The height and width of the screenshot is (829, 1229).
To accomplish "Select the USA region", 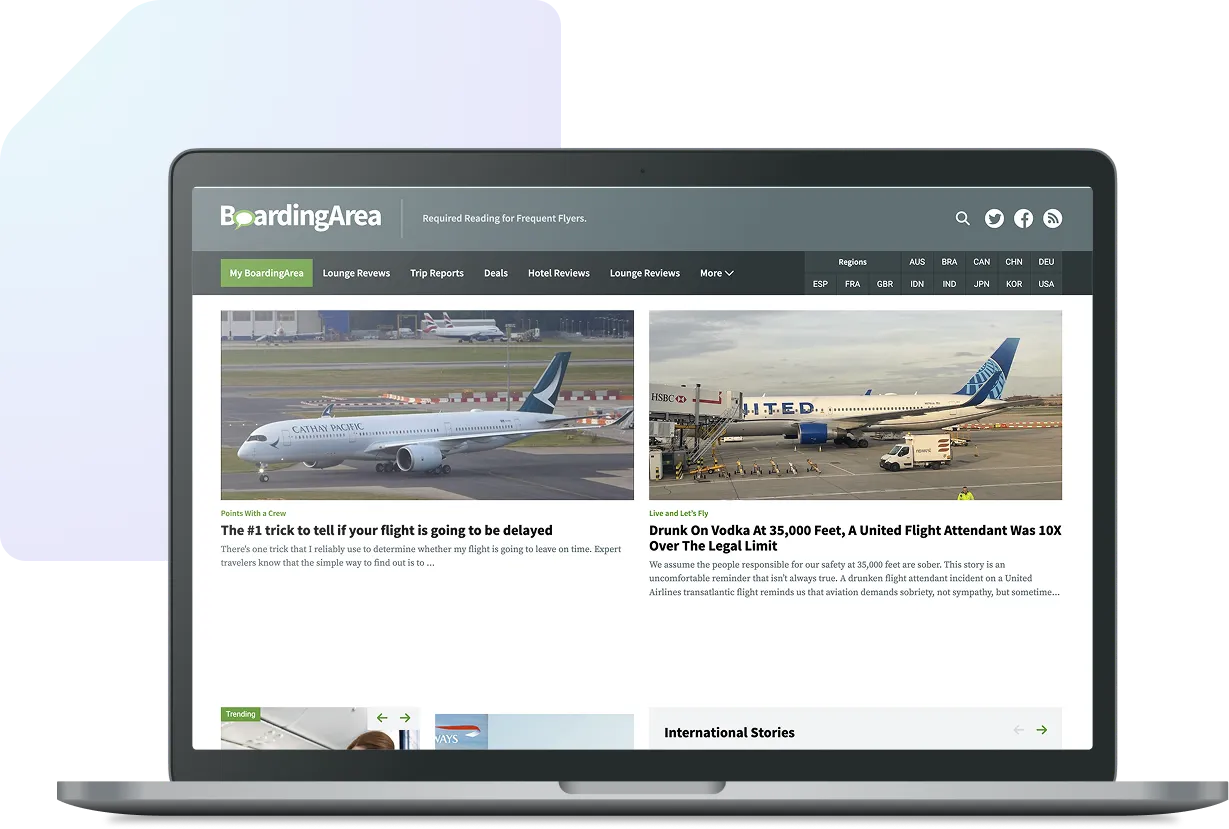I will click(x=1046, y=284).
